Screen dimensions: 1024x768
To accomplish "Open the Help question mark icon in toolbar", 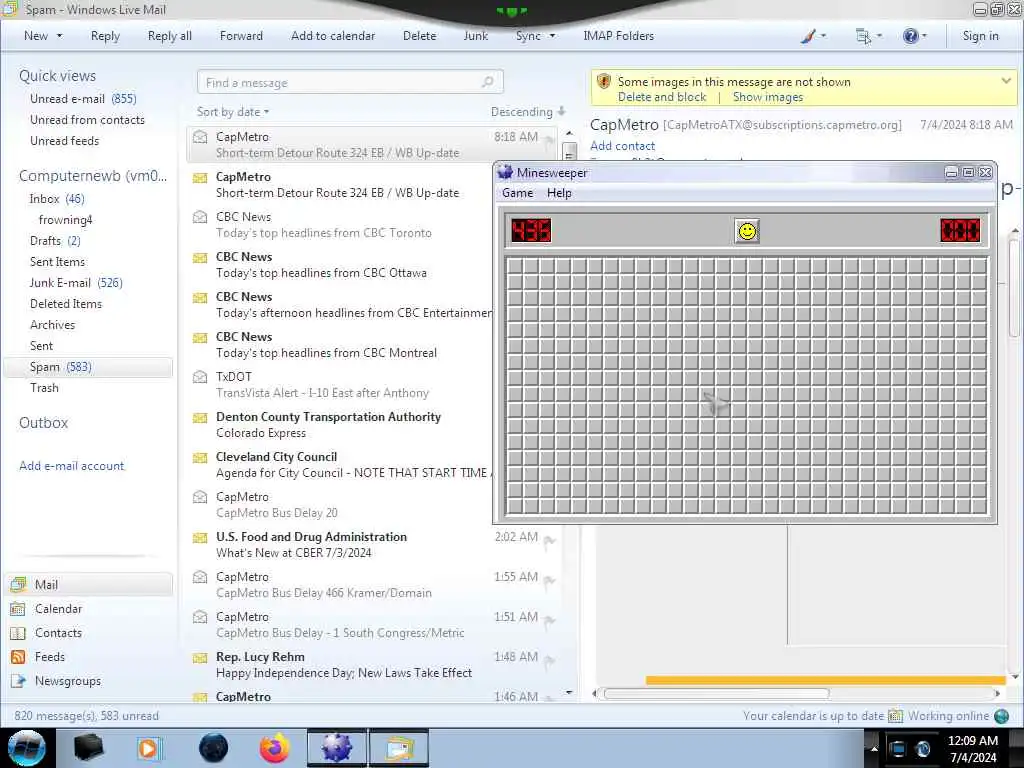I will [x=910, y=36].
